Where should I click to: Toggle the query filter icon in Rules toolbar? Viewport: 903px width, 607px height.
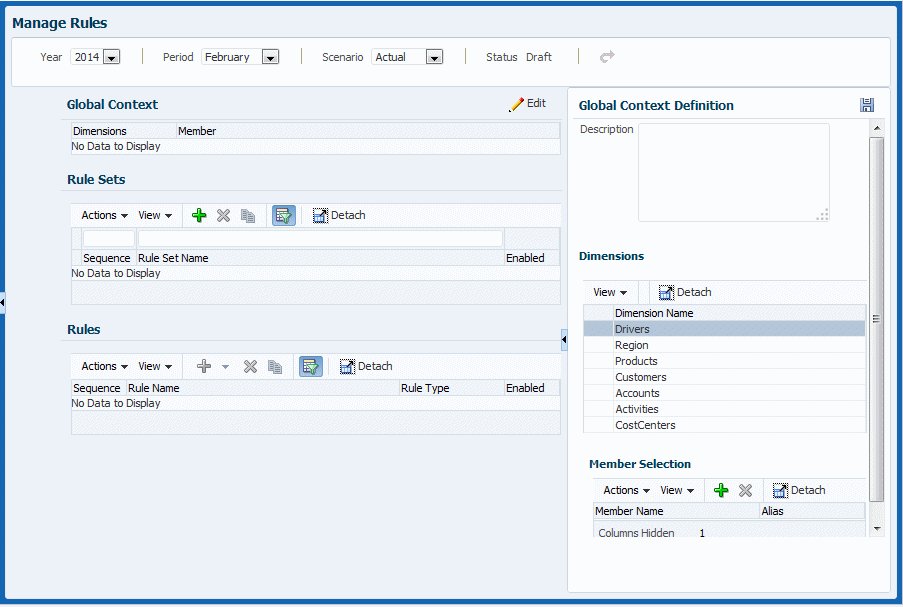pos(311,366)
